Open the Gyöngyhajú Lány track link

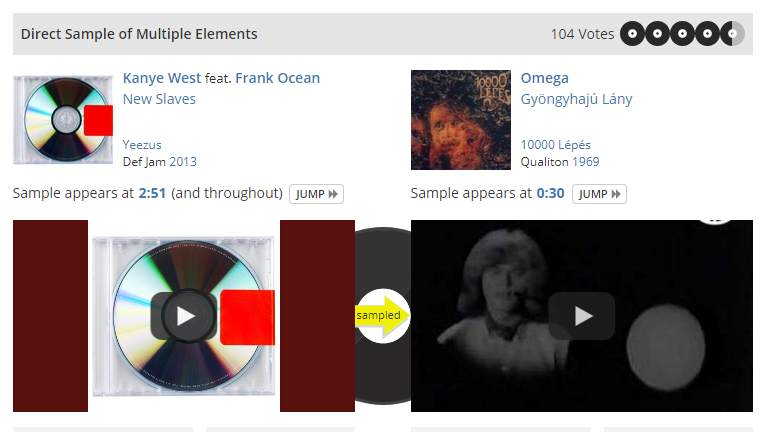click(x=576, y=99)
